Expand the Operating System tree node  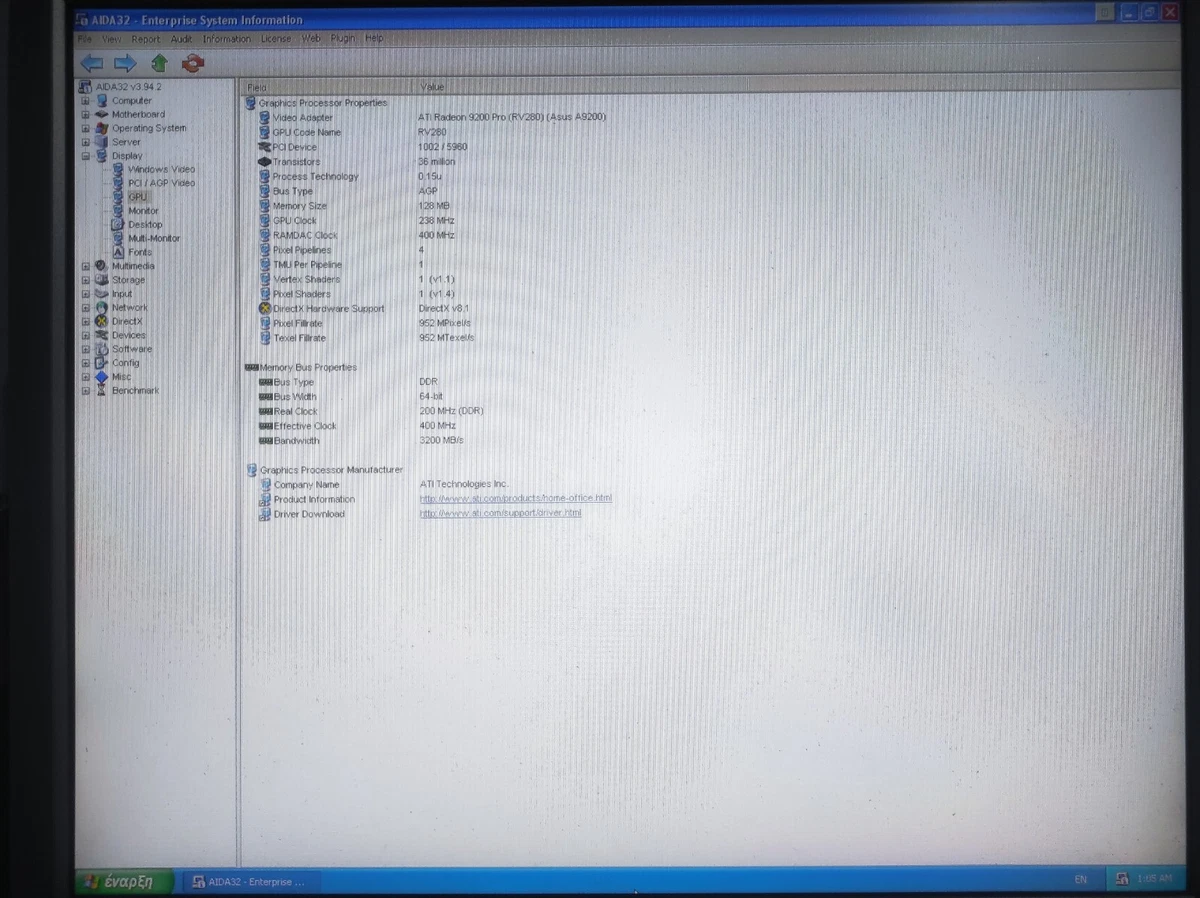point(85,128)
